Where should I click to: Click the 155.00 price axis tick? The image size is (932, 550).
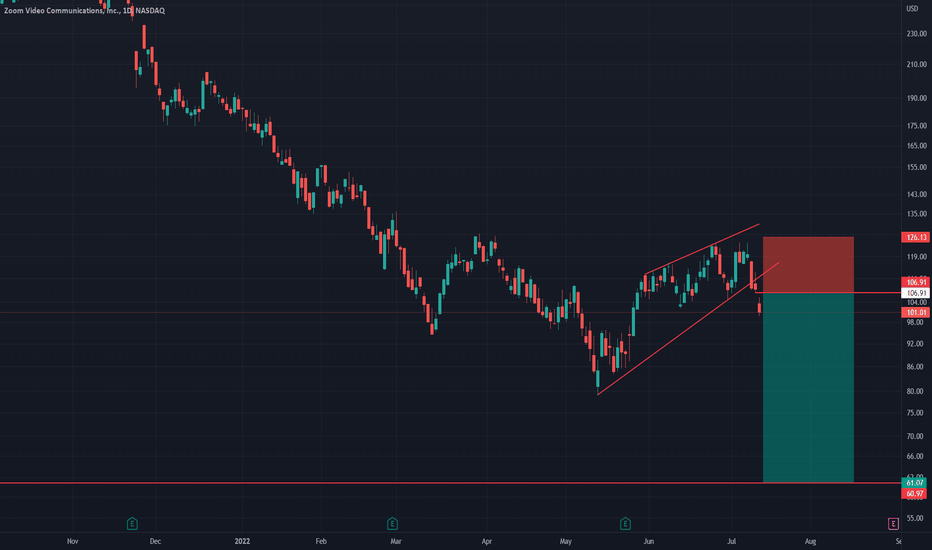point(917,168)
